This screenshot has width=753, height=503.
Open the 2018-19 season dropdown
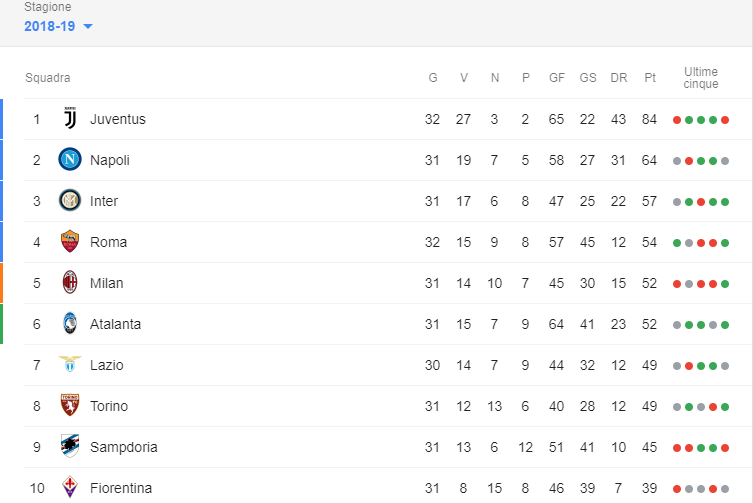58,26
